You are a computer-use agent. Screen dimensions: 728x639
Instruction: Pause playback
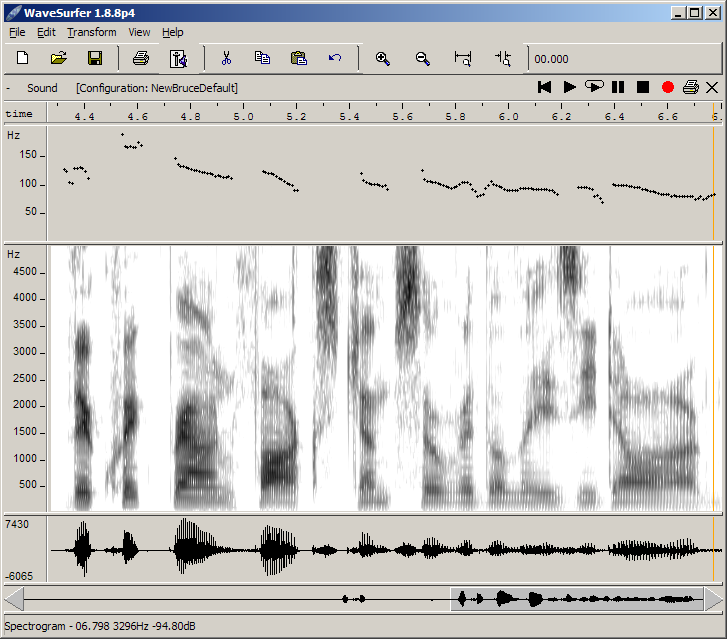(618, 88)
